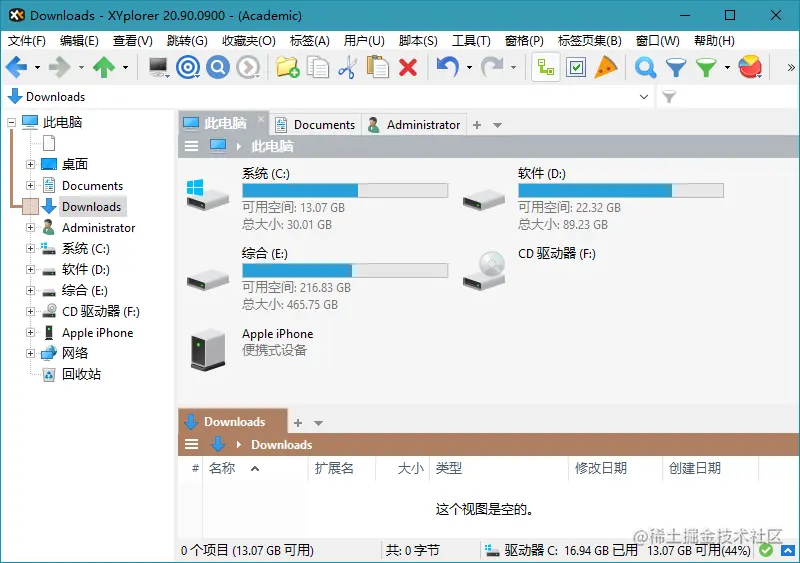Viewport: 800px width, 563px height.
Task: Expand the Apple iPhone tree node
Action: click(30, 332)
